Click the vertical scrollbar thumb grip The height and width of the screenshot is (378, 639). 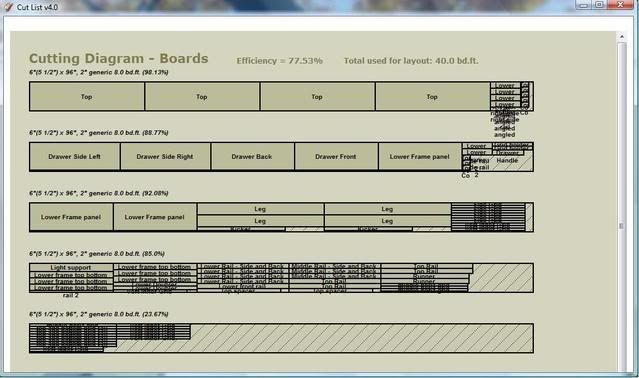tap(621, 226)
